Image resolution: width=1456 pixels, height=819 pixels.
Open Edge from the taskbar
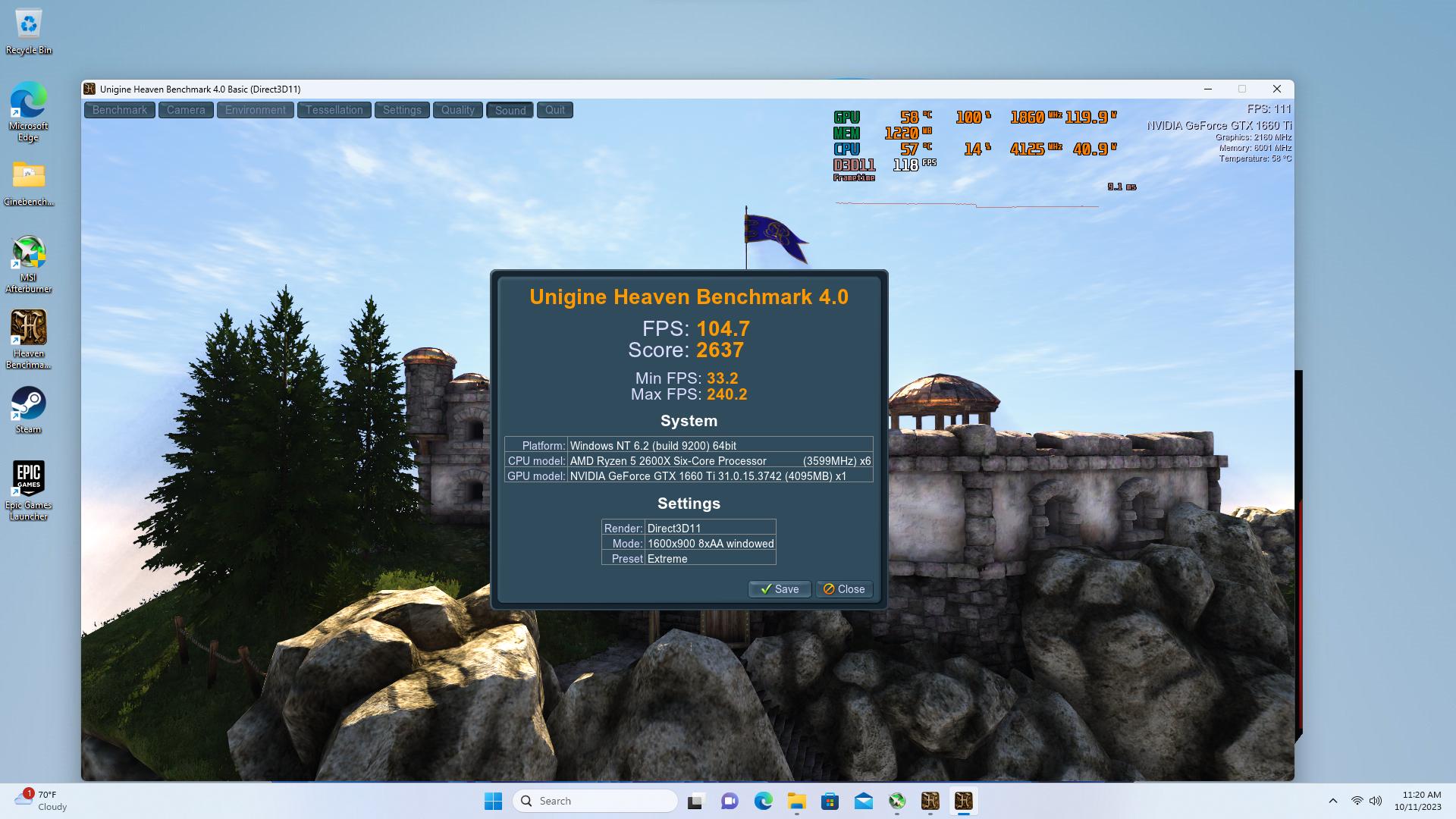click(763, 801)
